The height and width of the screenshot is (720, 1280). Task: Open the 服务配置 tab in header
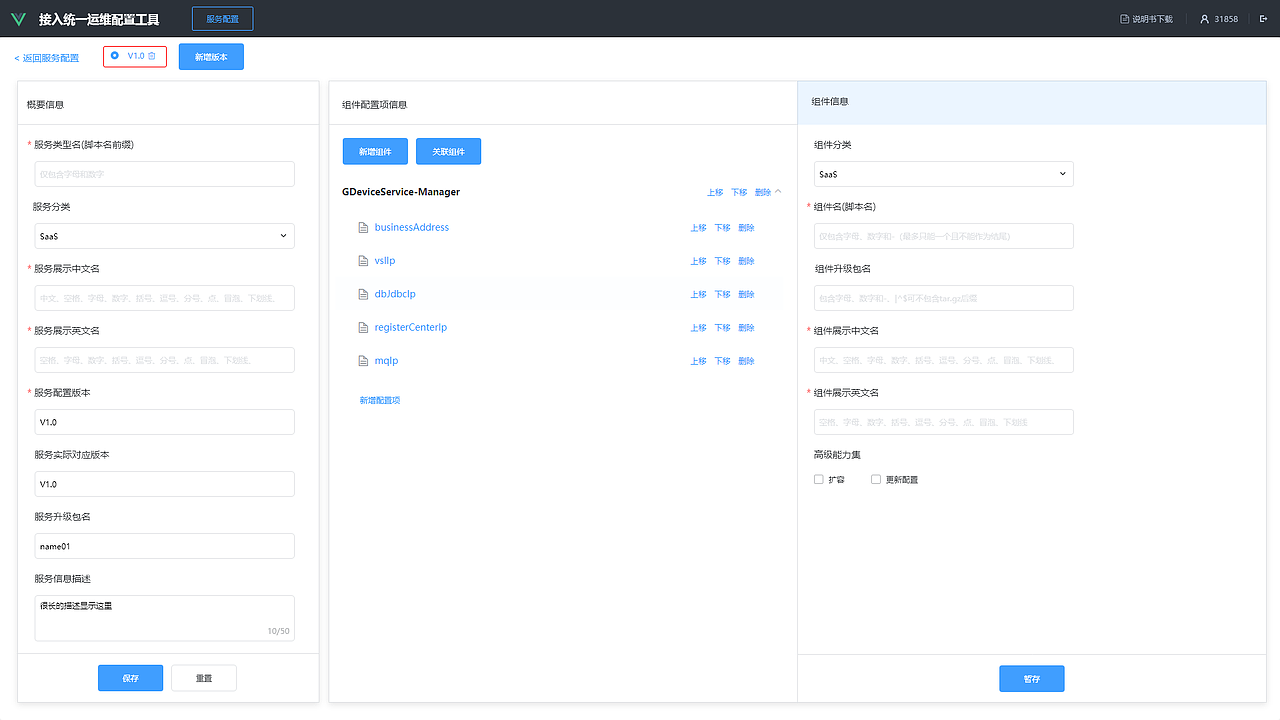click(x=222, y=19)
